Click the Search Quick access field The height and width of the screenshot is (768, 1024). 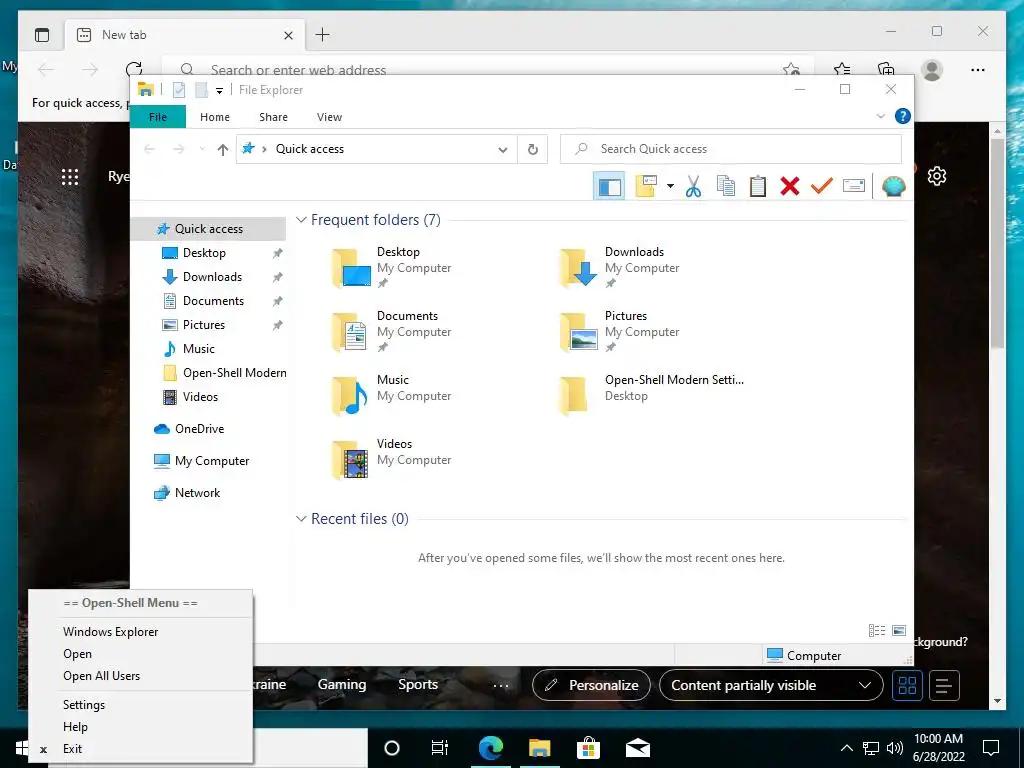[731, 149]
